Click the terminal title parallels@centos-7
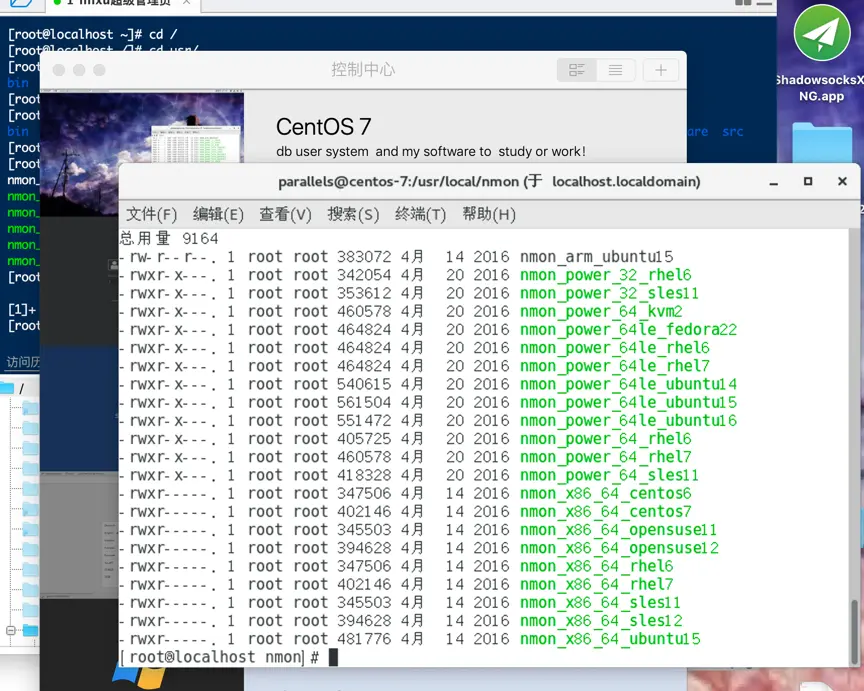The image size is (864, 691). (489, 182)
